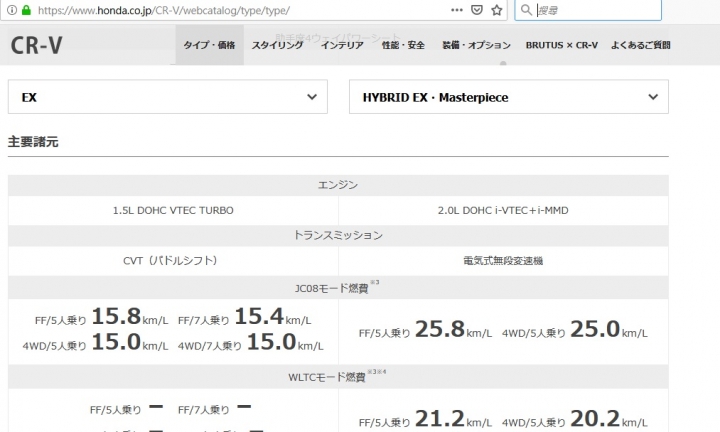The width and height of the screenshot is (720, 432).
Task: Open the インテリア tab
Action: point(342,45)
